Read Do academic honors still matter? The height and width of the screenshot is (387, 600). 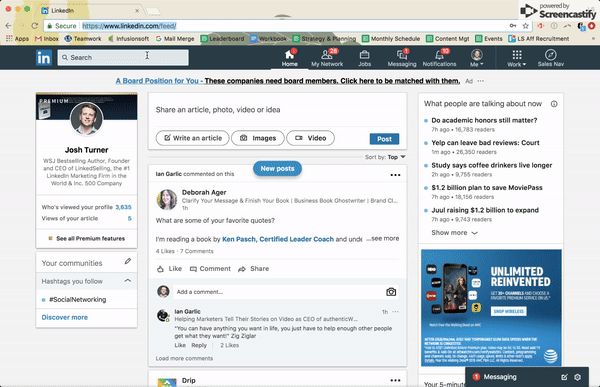[x=484, y=120]
